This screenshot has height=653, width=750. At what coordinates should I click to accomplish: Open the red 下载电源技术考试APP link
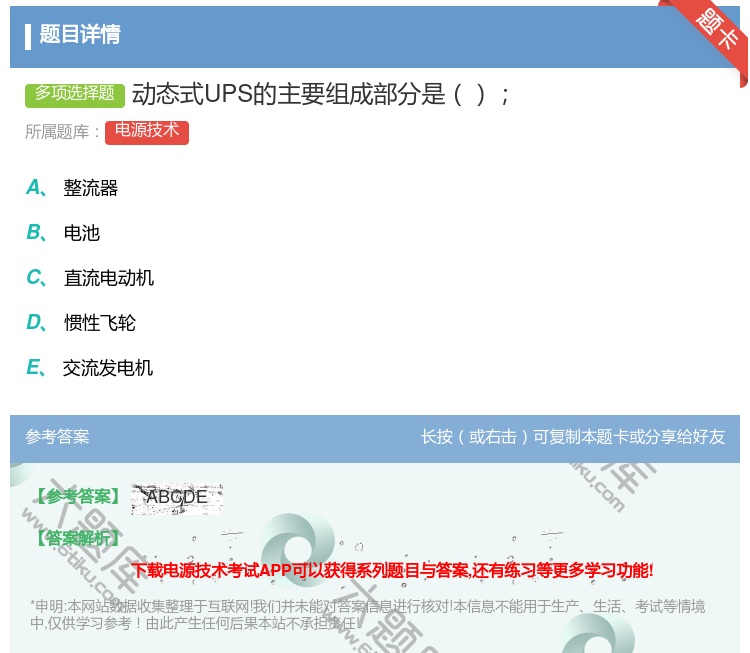point(393,570)
